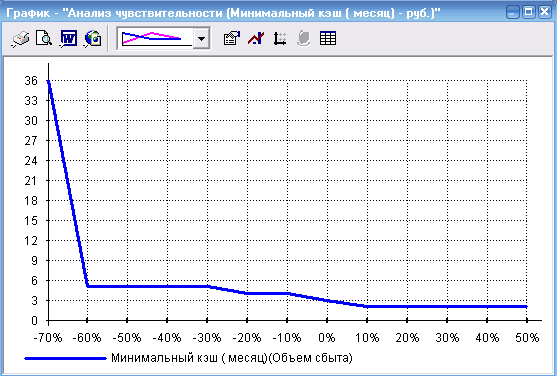The image size is (557, 376).
Task: Select the line chart type preview
Action: click(x=156, y=38)
